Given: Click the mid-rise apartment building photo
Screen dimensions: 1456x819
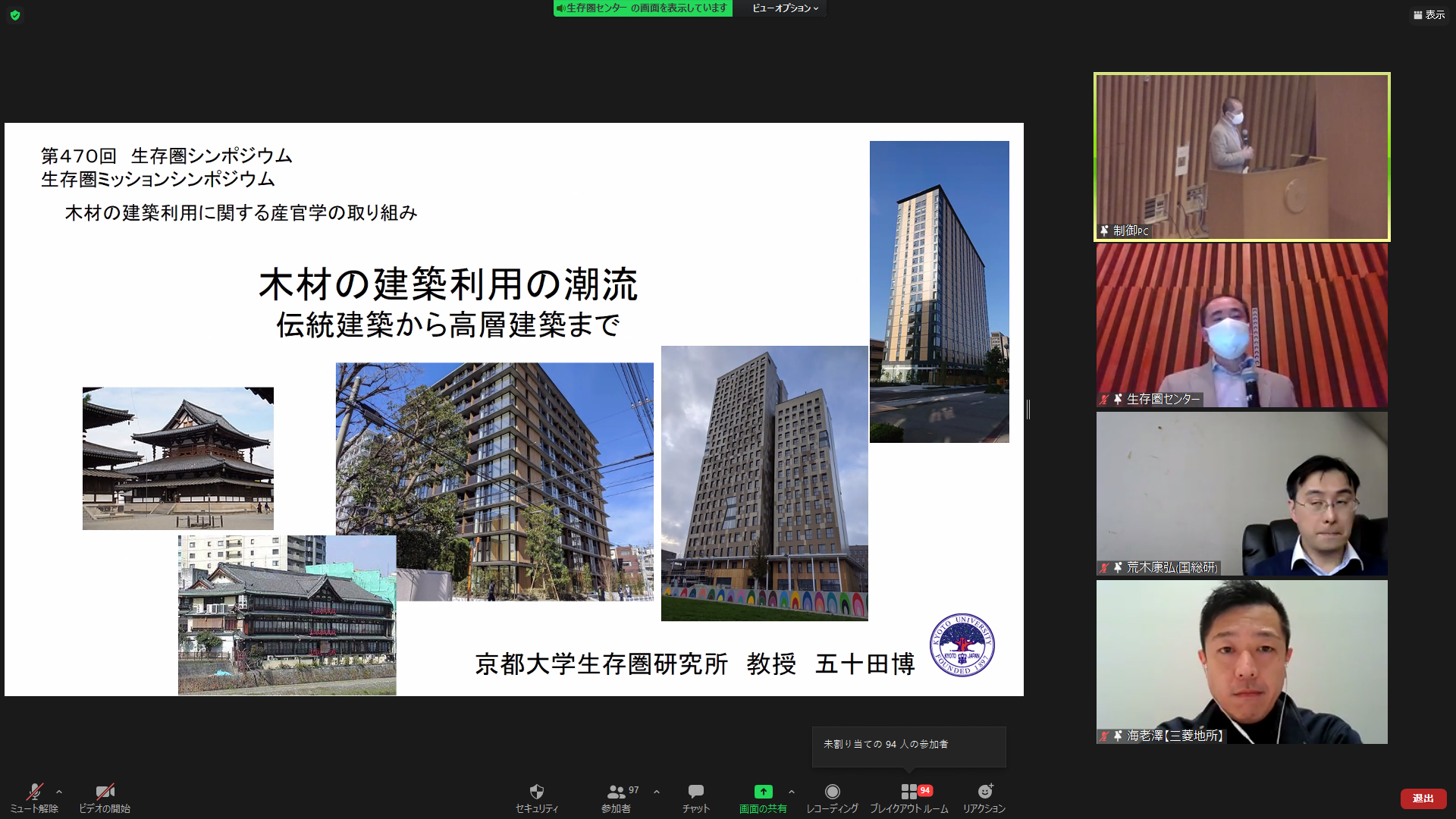Looking at the screenshot, I should click(x=494, y=482).
